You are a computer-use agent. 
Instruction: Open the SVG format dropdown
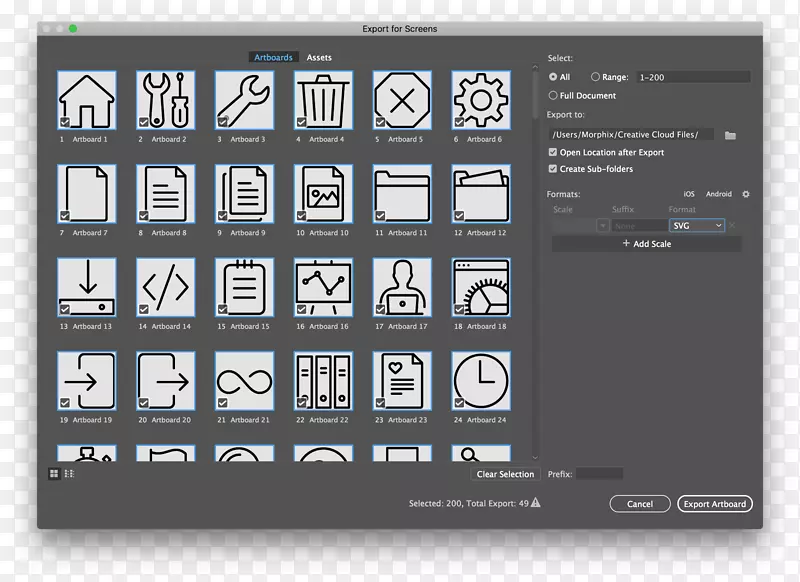pos(697,226)
